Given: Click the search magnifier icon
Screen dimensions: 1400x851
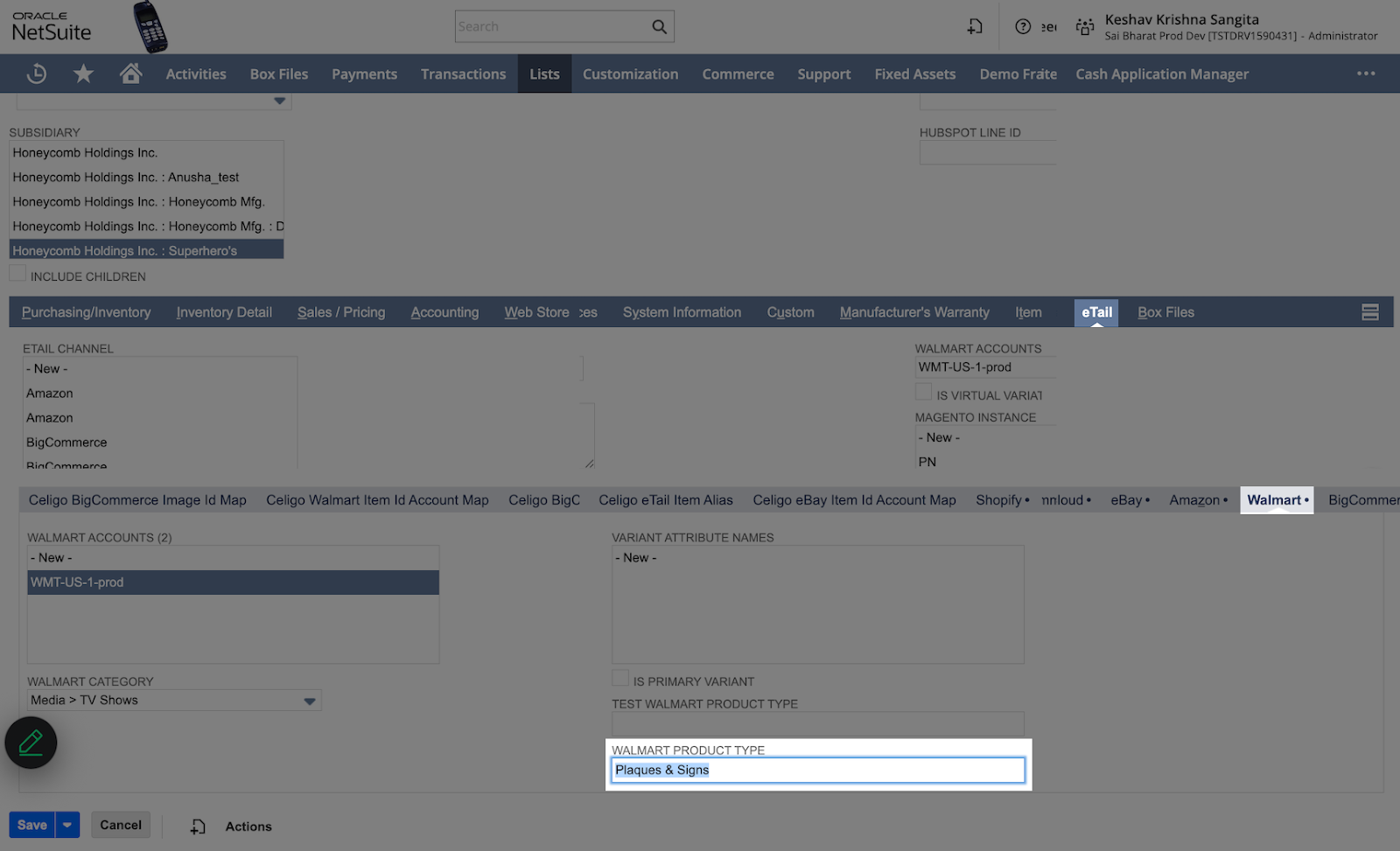Looking at the screenshot, I should pos(660,27).
